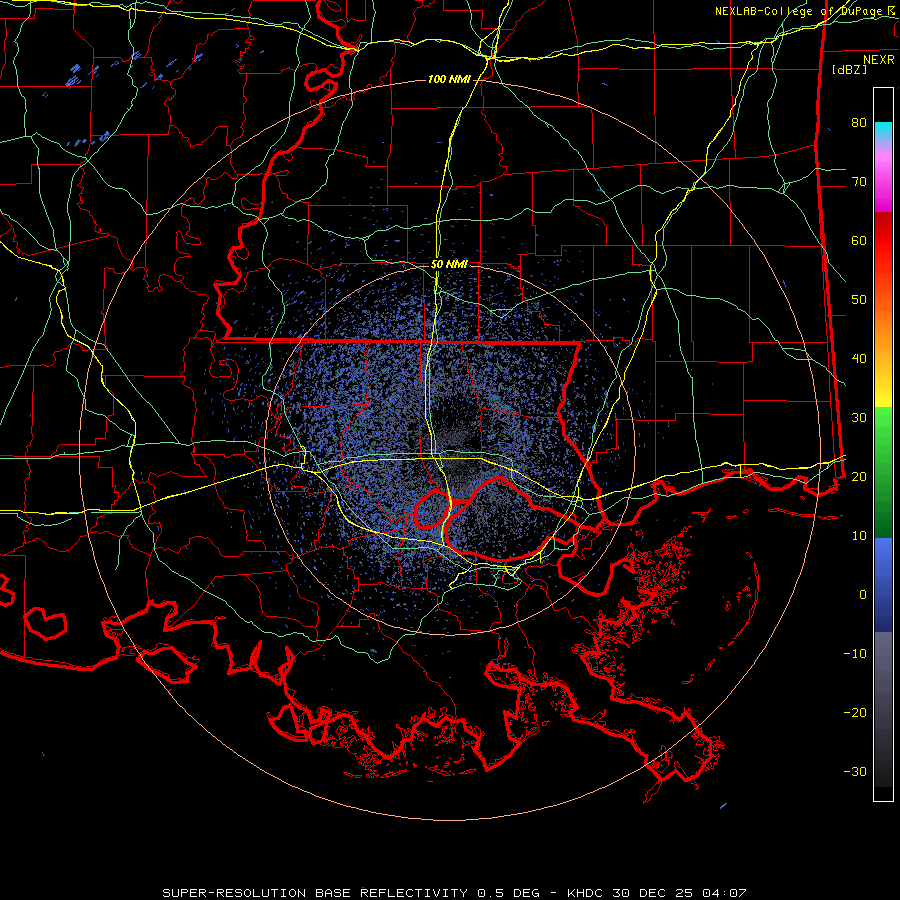Click the 30 value on the dBZ scale
The width and height of the screenshot is (900, 900).
(x=859, y=417)
